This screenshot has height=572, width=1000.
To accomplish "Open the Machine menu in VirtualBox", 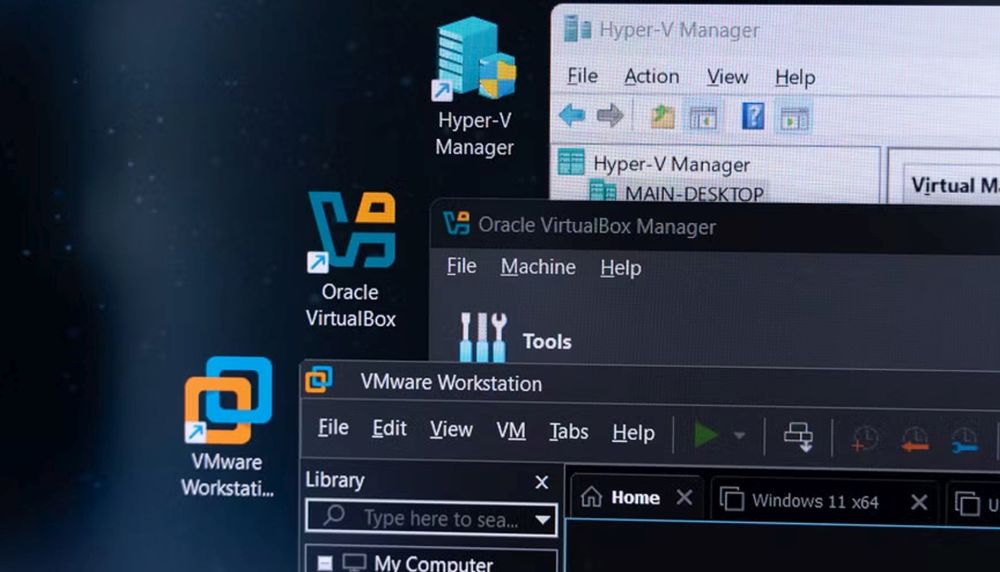I will point(538,267).
